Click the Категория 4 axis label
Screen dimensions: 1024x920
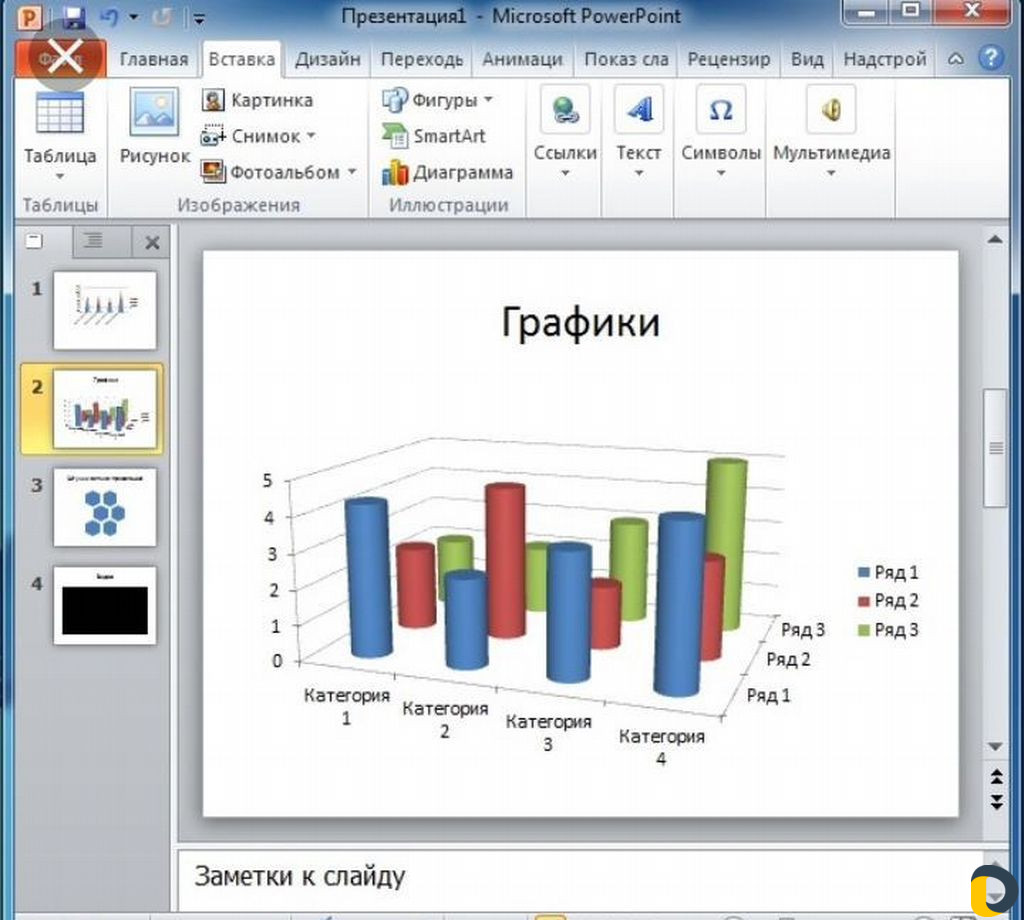(x=662, y=748)
